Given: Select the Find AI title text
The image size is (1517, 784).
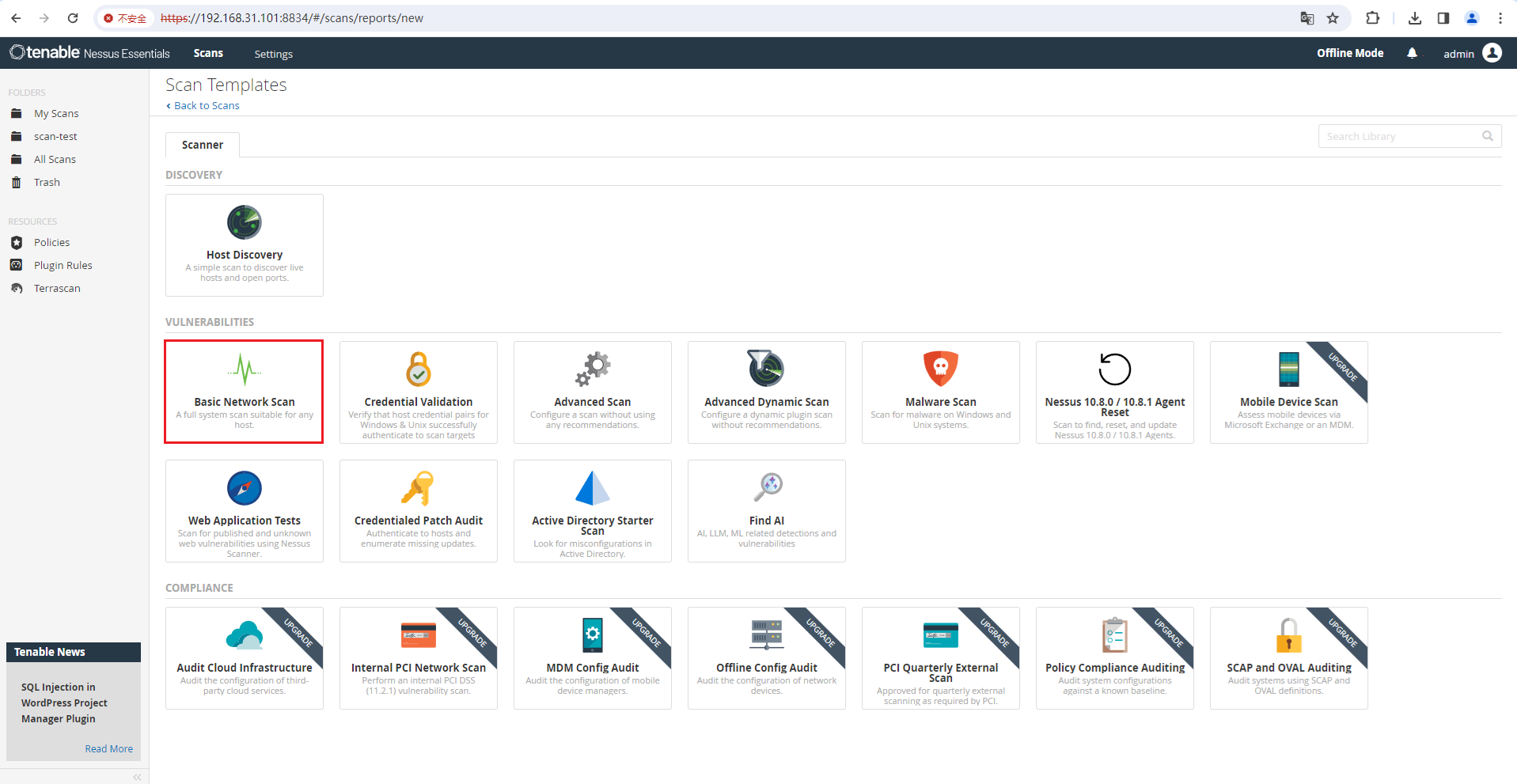Looking at the screenshot, I should click(x=767, y=521).
